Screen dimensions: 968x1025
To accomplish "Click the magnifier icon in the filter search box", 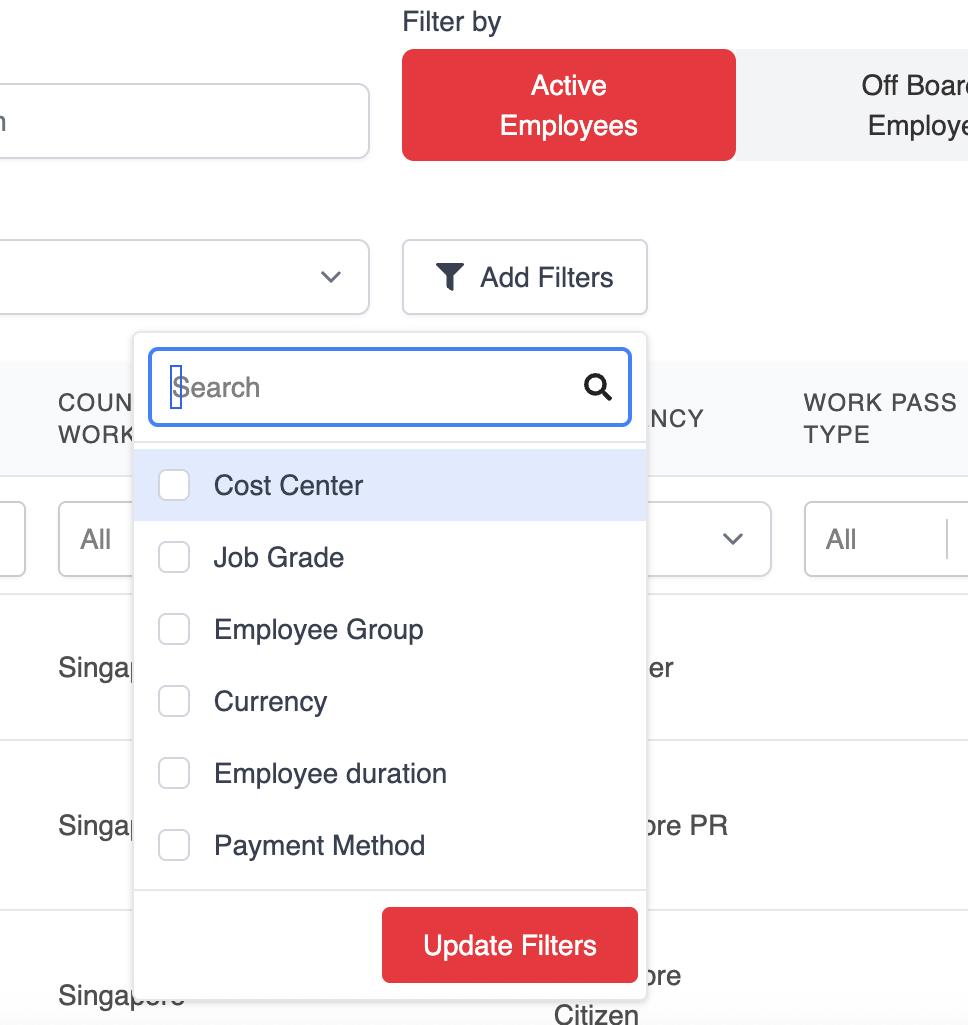I will [597, 387].
